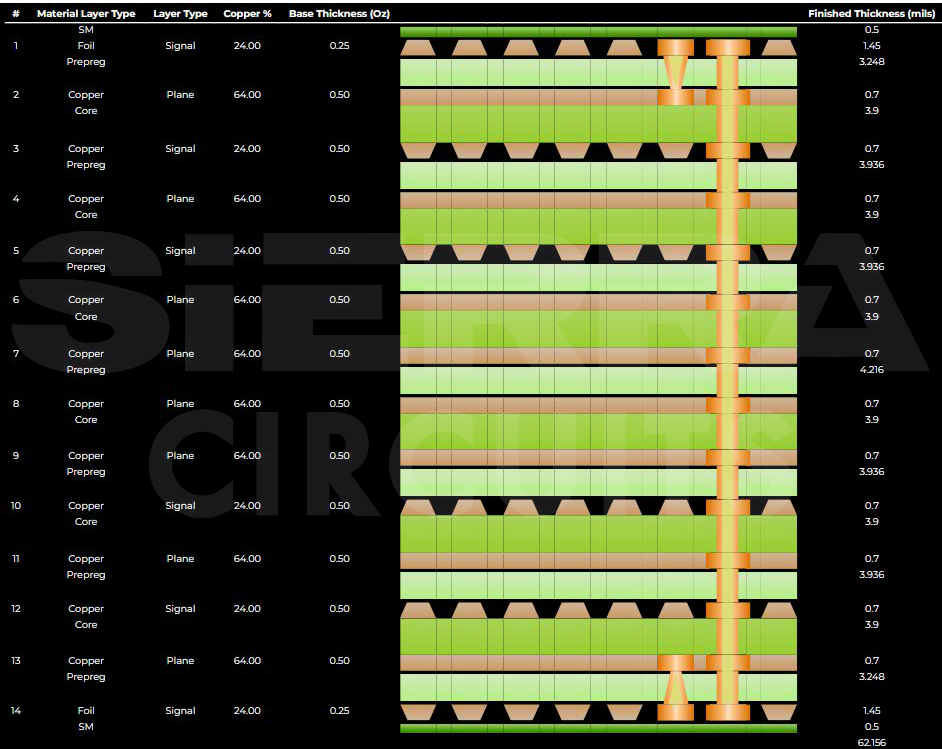Select the Material Layer Type column header

tap(86, 13)
